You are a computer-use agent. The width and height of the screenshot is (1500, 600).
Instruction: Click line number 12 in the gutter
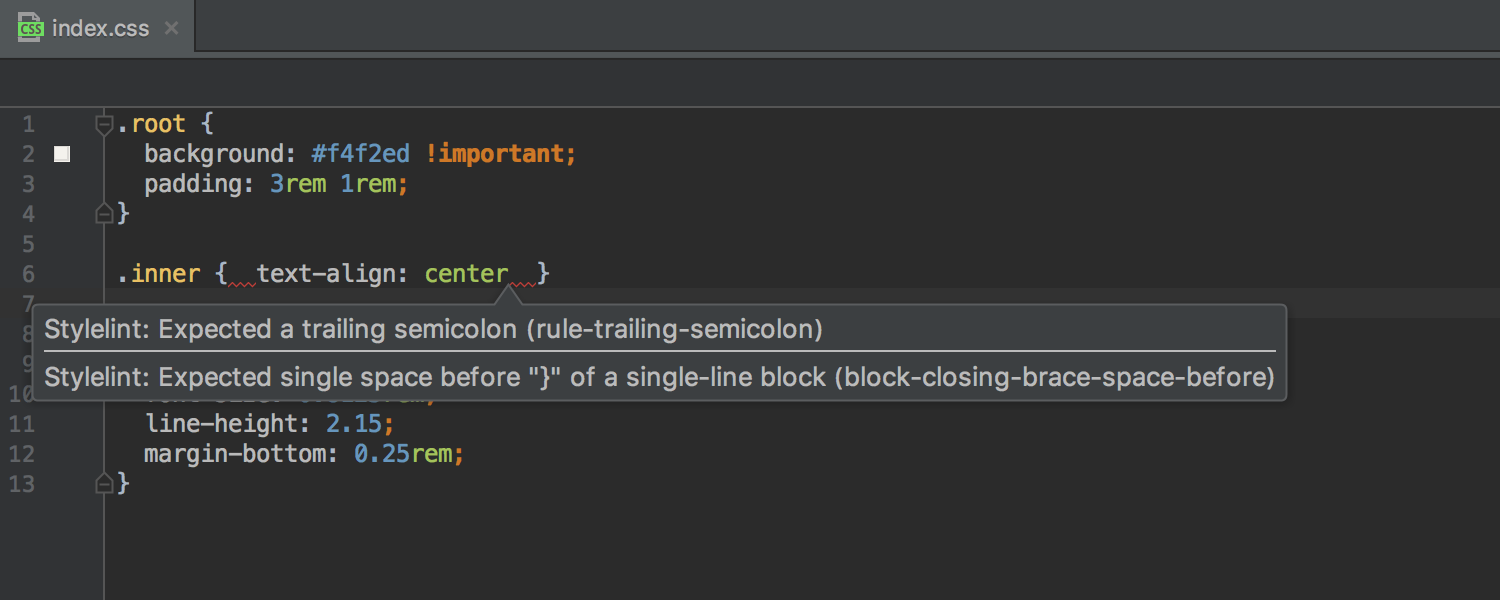pyautogui.click(x=22, y=454)
